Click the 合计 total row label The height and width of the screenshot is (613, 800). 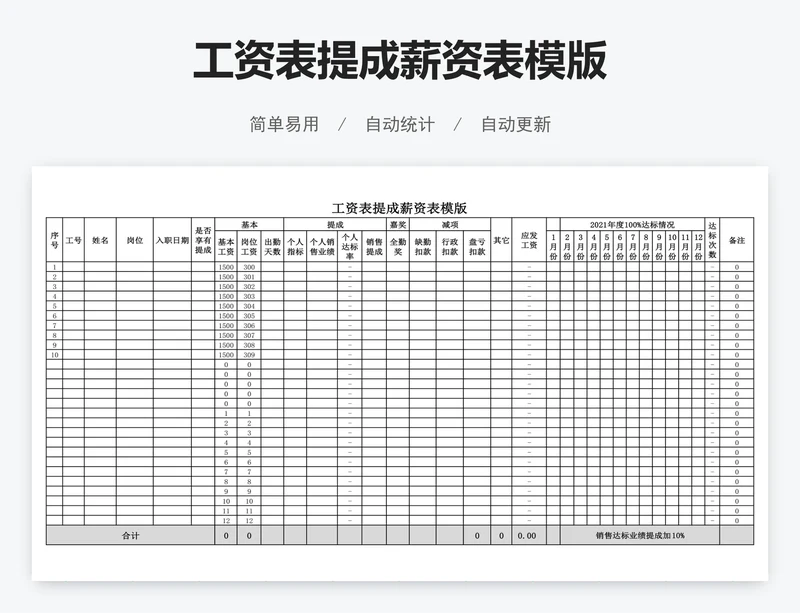point(131,535)
